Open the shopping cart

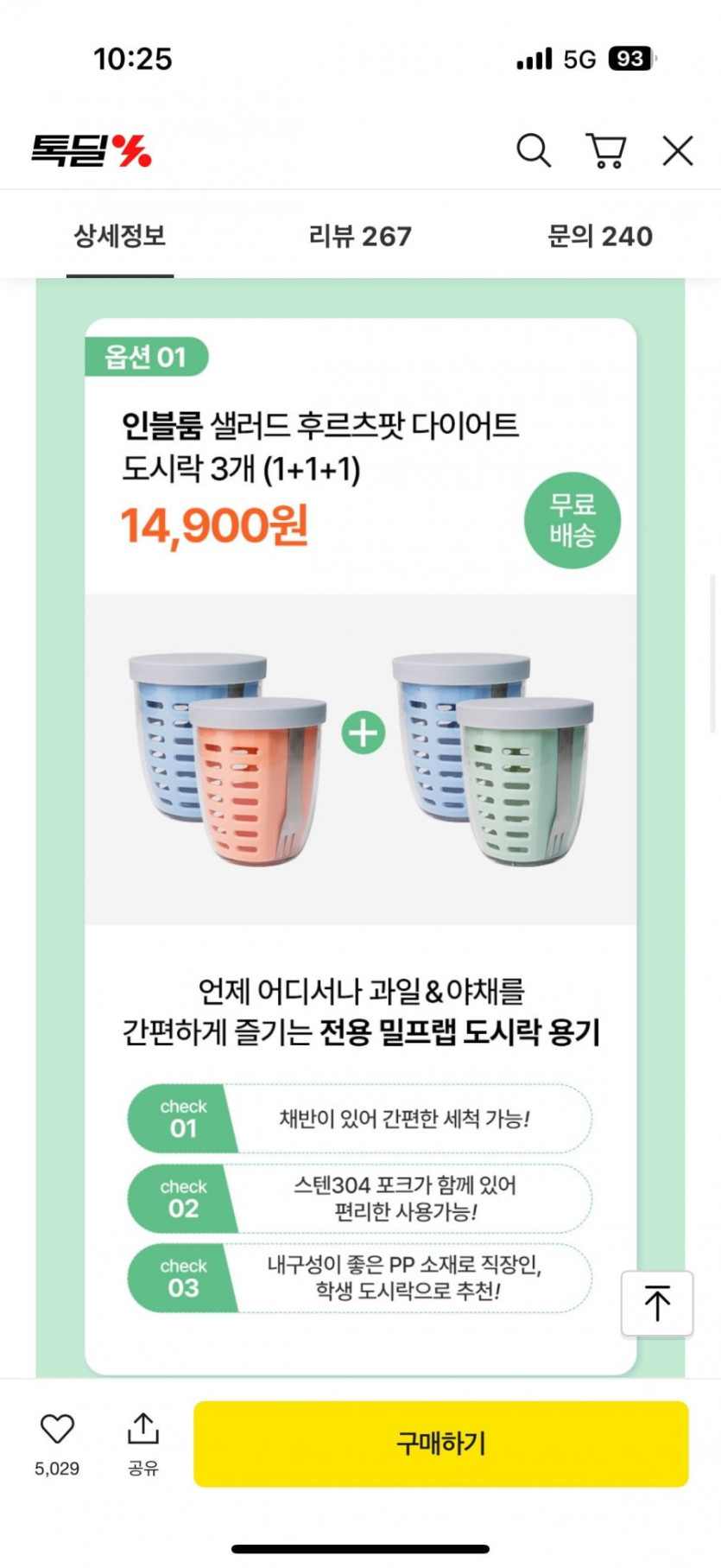pyautogui.click(x=606, y=150)
